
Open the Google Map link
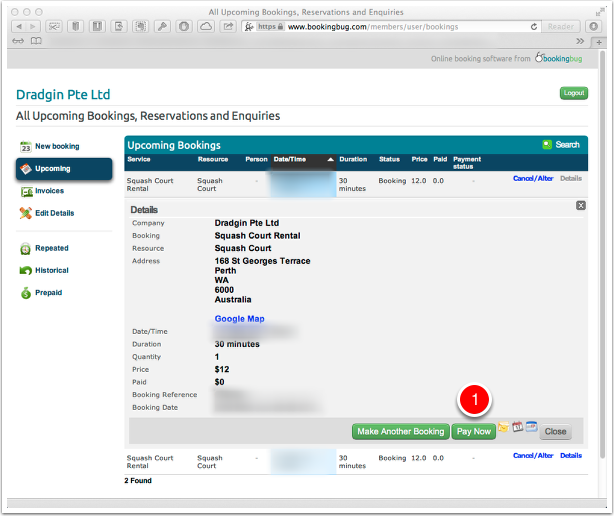pos(239,319)
